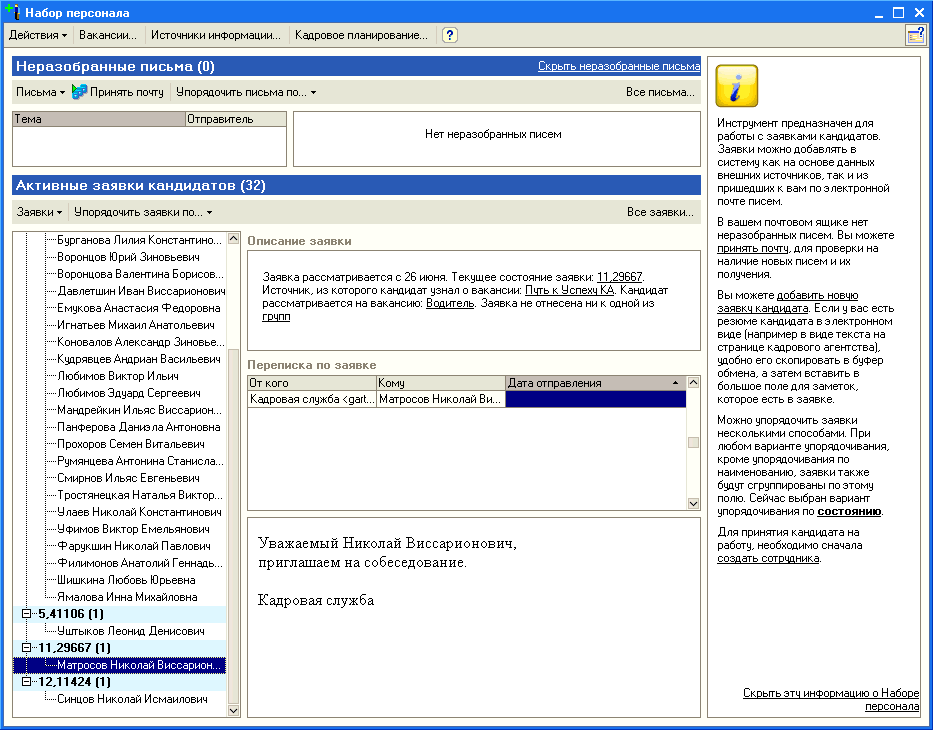Select Любимов Эдуард Сергеевич

(x=129, y=393)
